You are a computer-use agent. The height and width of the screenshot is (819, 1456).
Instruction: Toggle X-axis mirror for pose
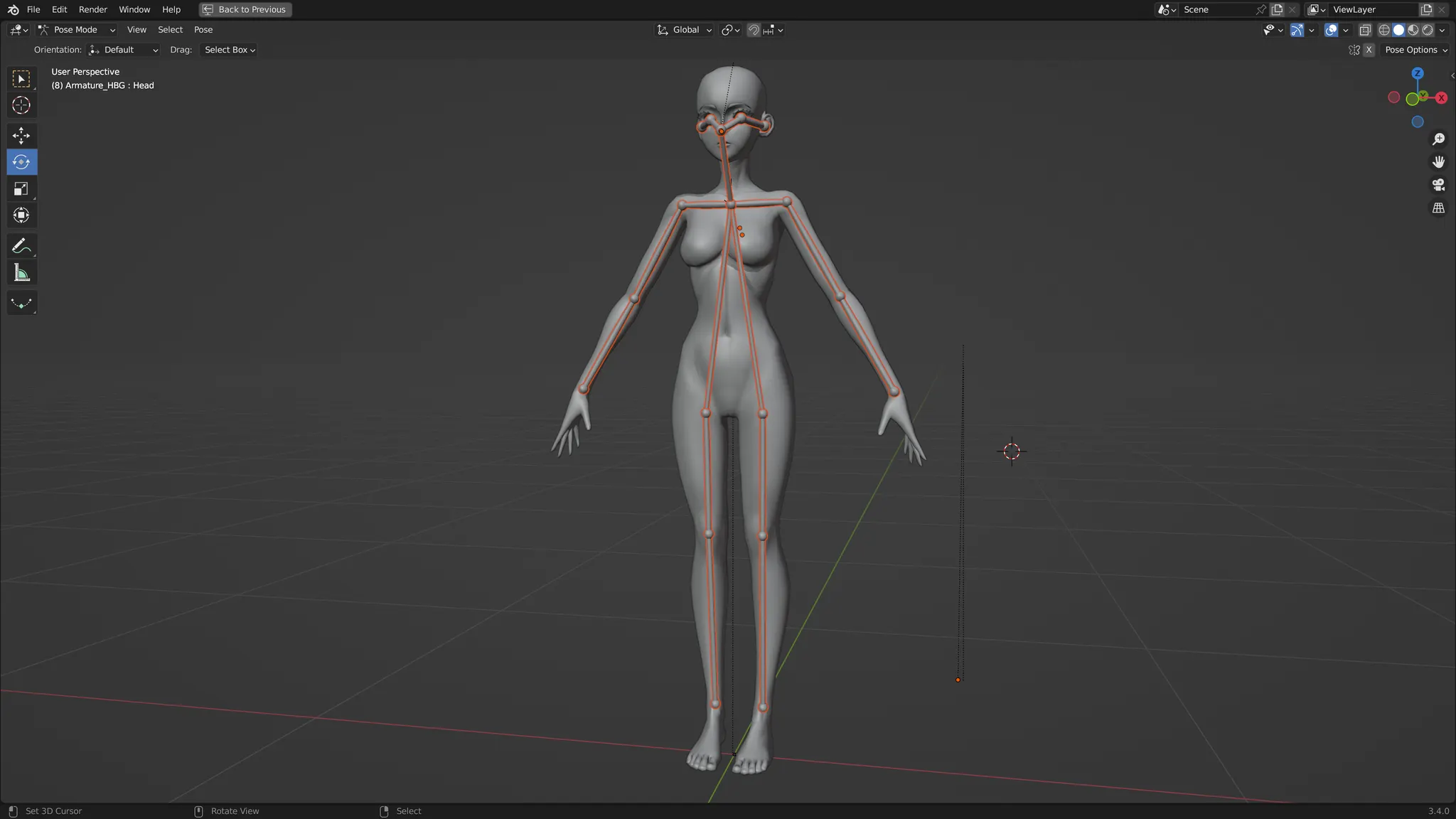1369,50
